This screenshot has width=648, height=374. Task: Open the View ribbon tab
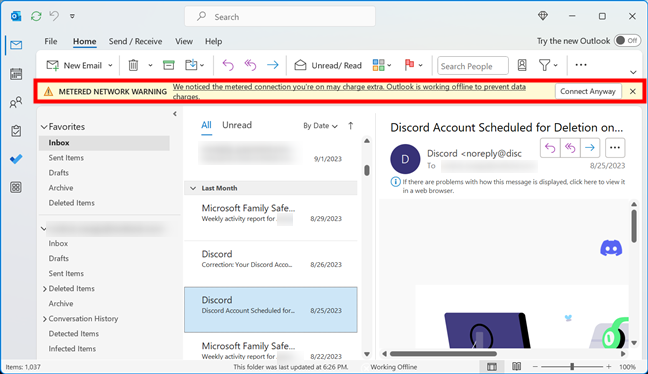(x=184, y=41)
